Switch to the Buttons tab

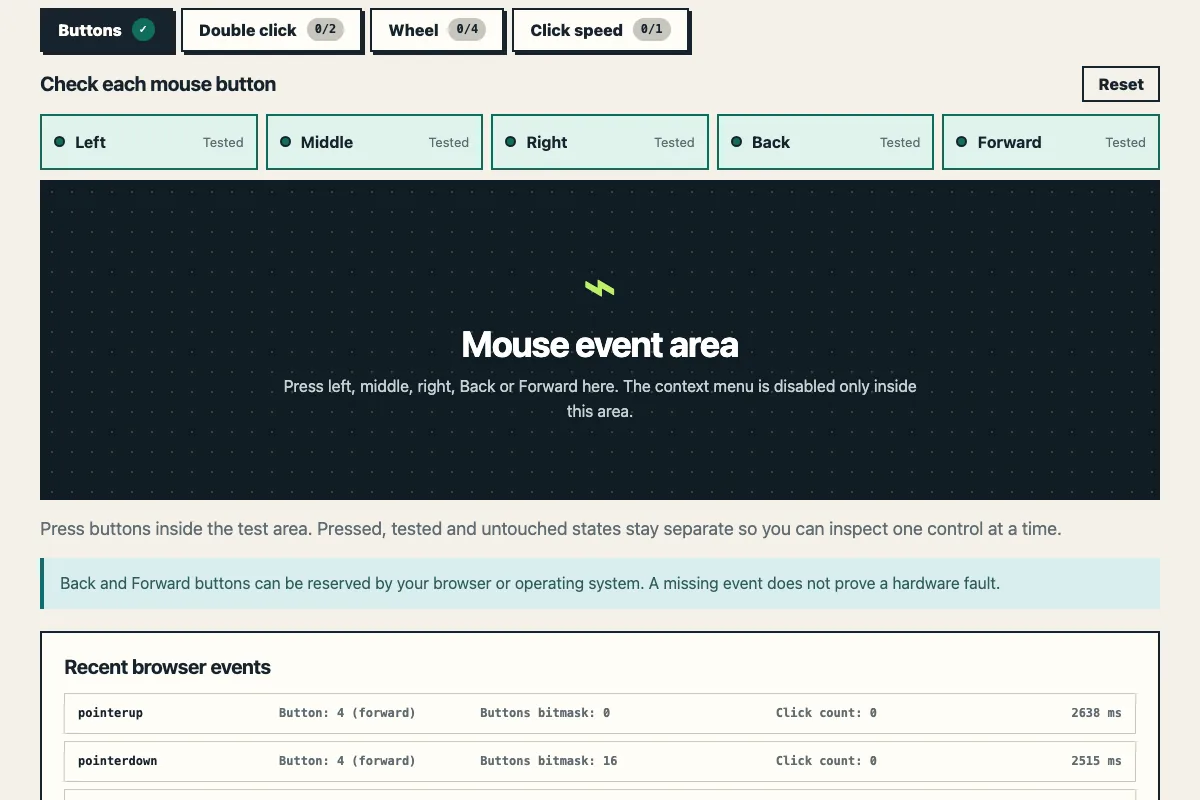pos(106,30)
